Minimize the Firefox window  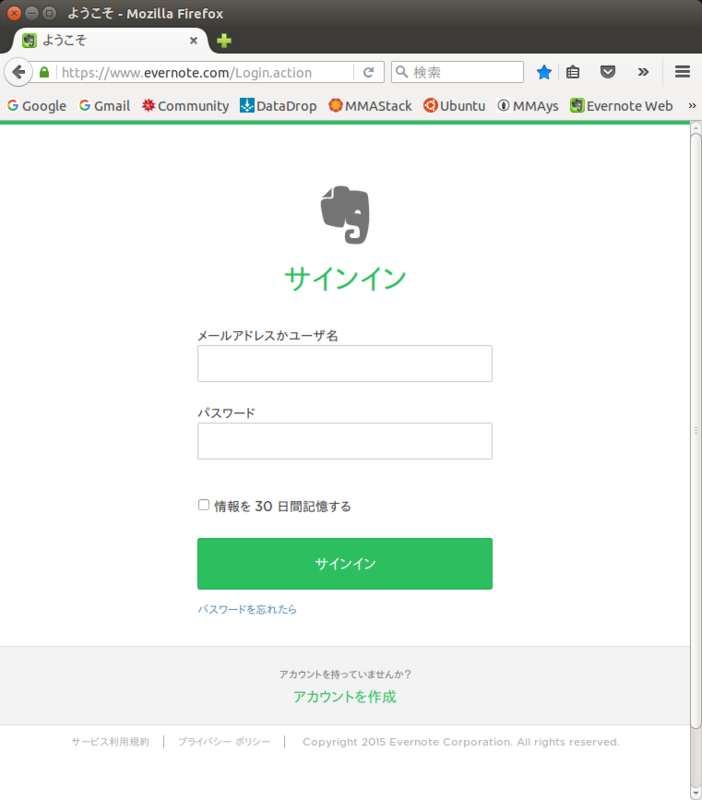pyautogui.click(x=32, y=13)
